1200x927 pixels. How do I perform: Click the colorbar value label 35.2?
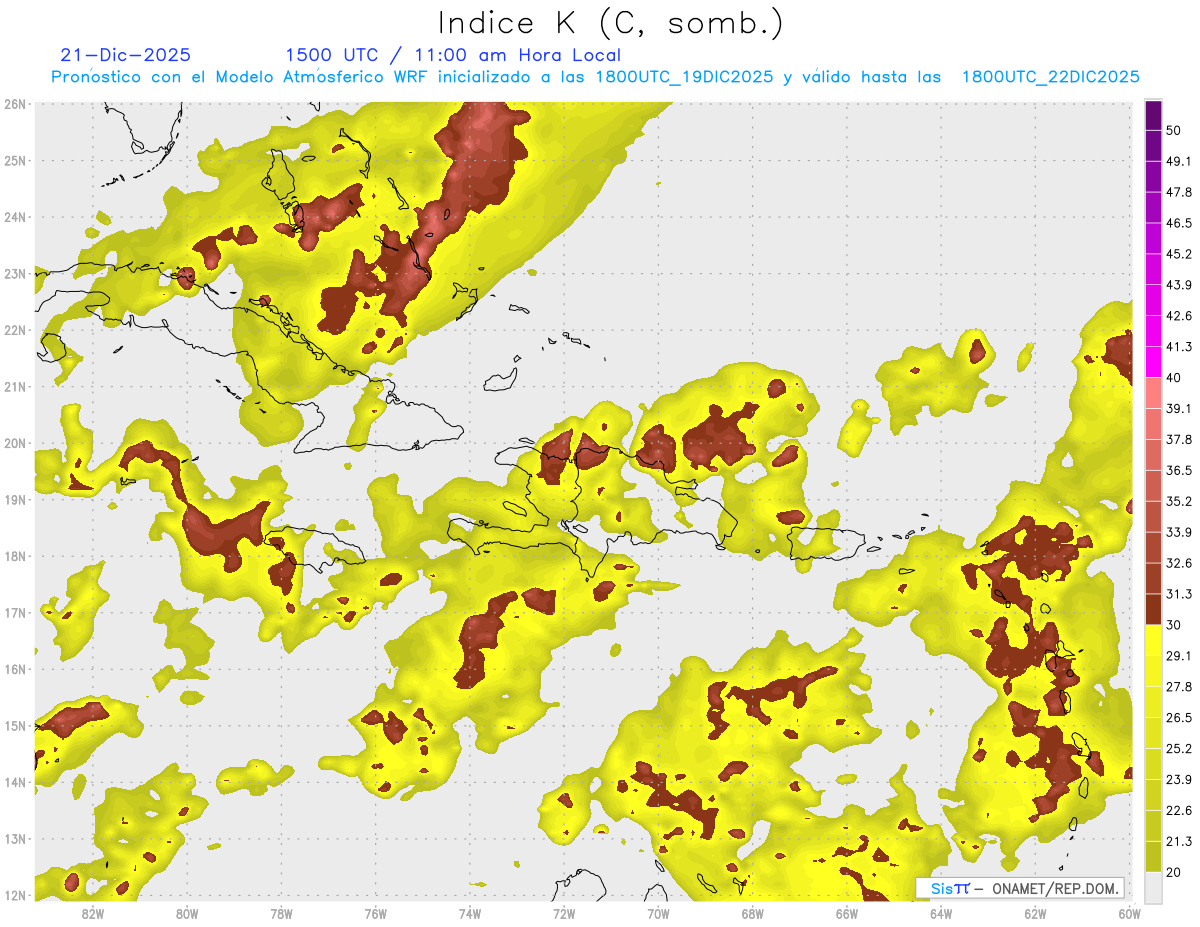coord(1179,501)
